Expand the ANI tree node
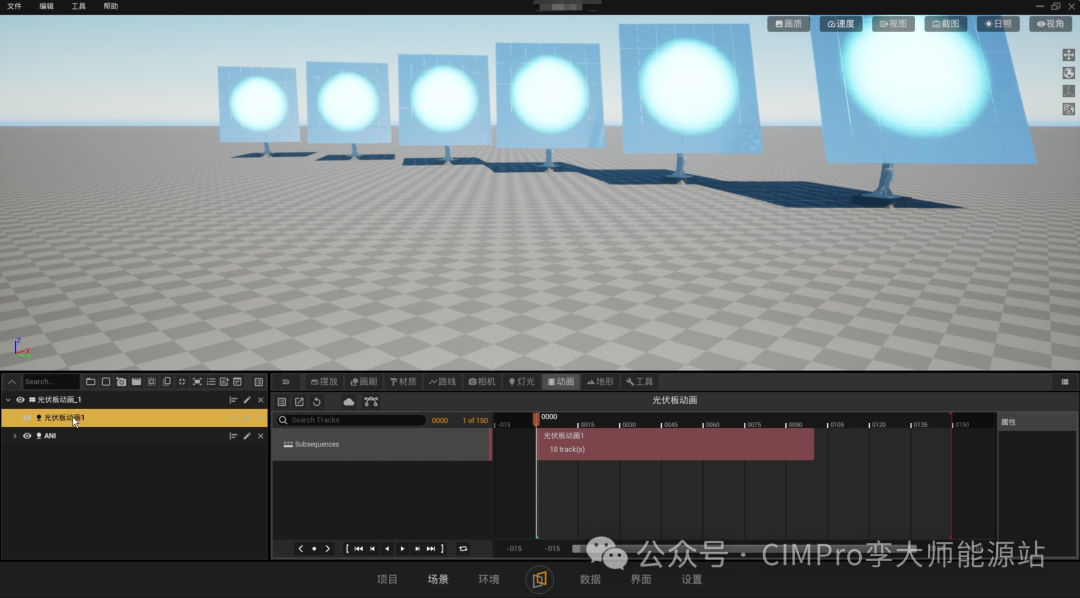 coord(14,436)
